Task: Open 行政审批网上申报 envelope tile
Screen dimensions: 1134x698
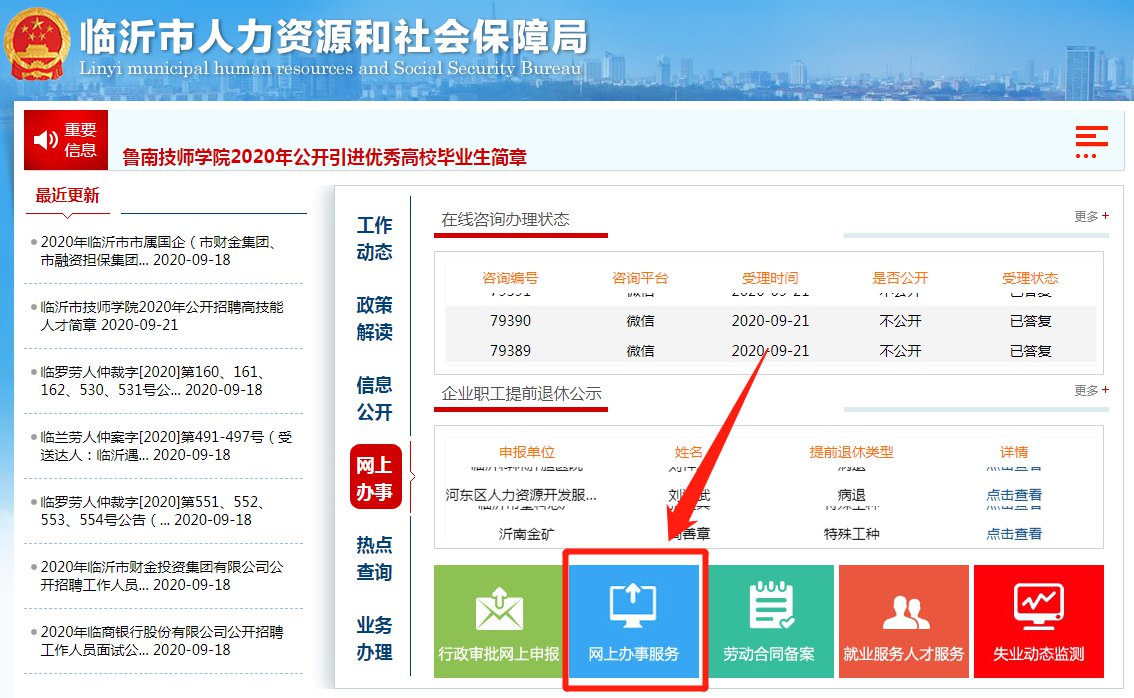Action: pyautogui.click(x=499, y=621)
